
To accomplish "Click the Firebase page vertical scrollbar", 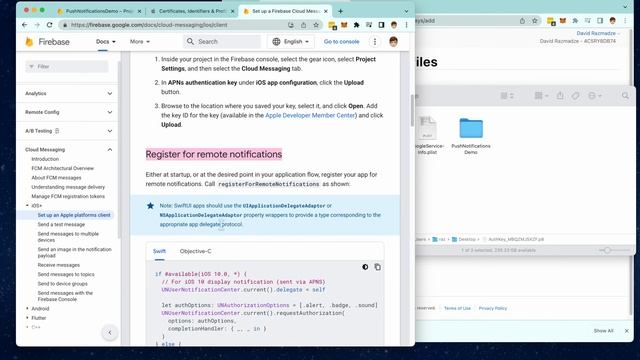I will [x=412, y=110].
